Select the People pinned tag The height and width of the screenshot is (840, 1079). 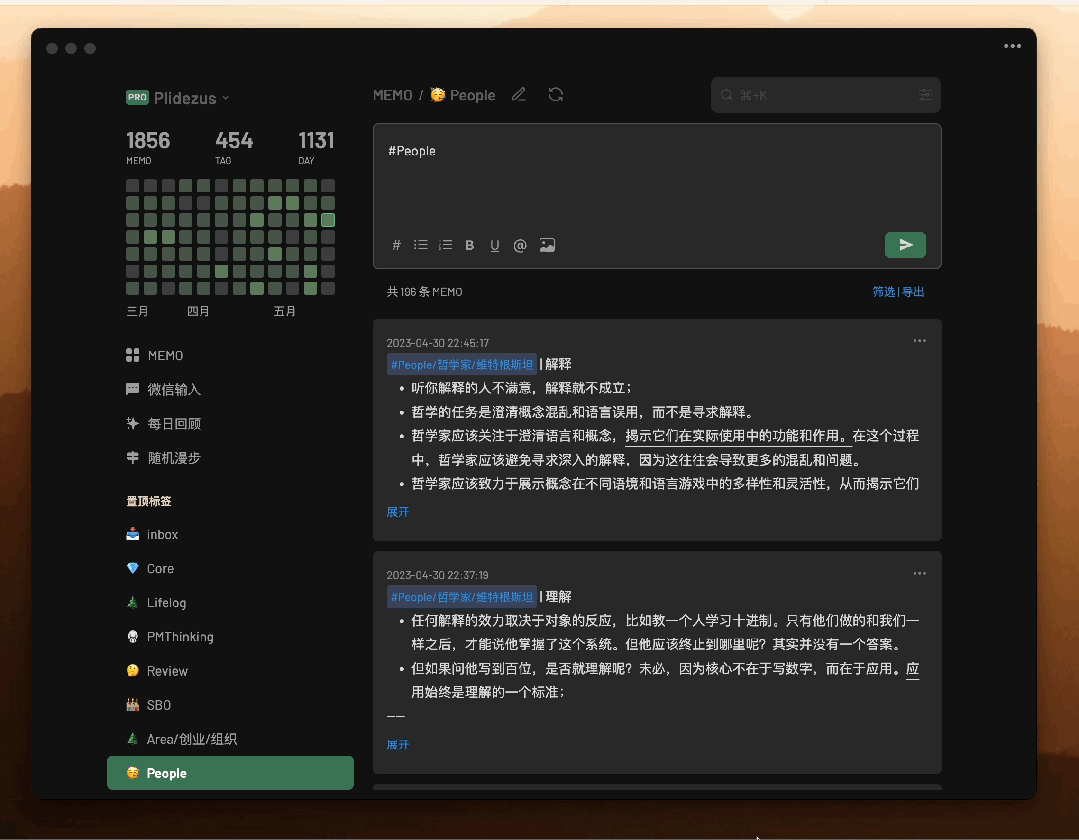coord(230,773)
